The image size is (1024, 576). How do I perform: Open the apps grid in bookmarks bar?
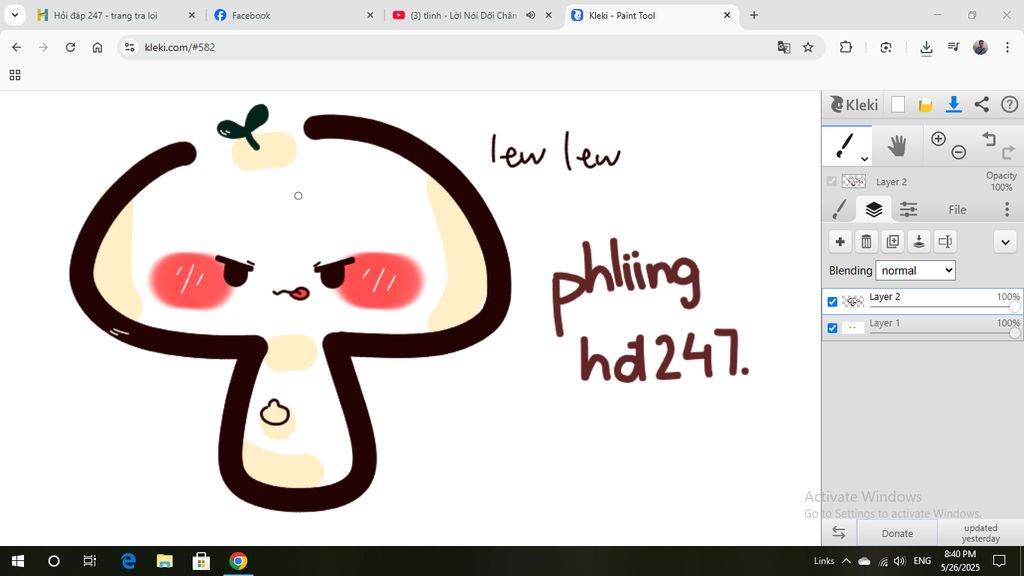(x=15, y=75)
